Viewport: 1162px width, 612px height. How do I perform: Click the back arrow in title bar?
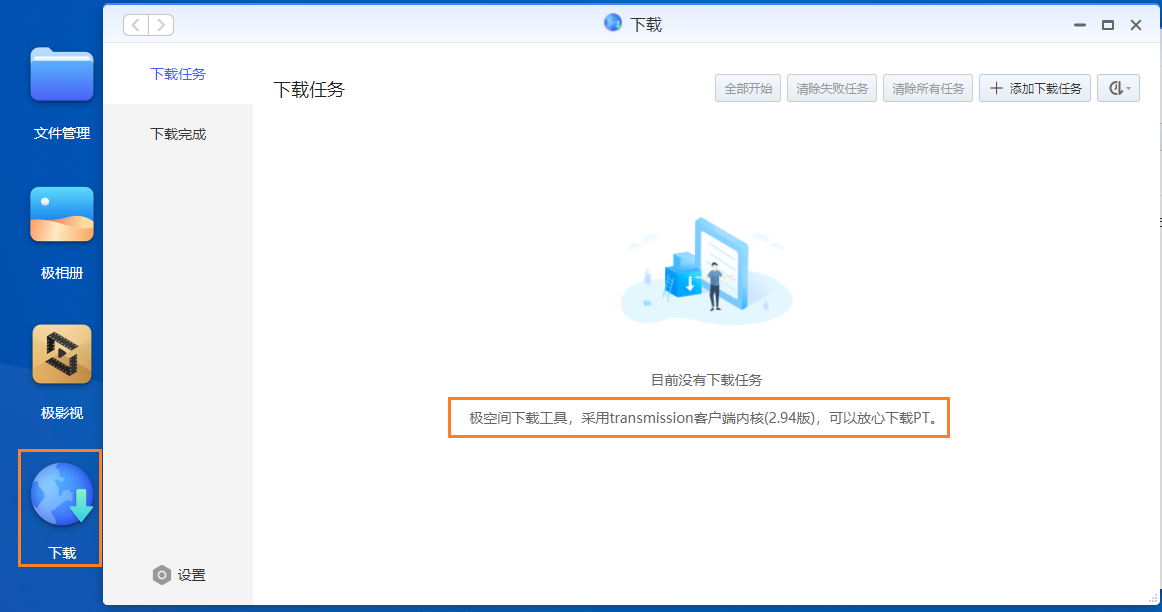pos(136,25)
